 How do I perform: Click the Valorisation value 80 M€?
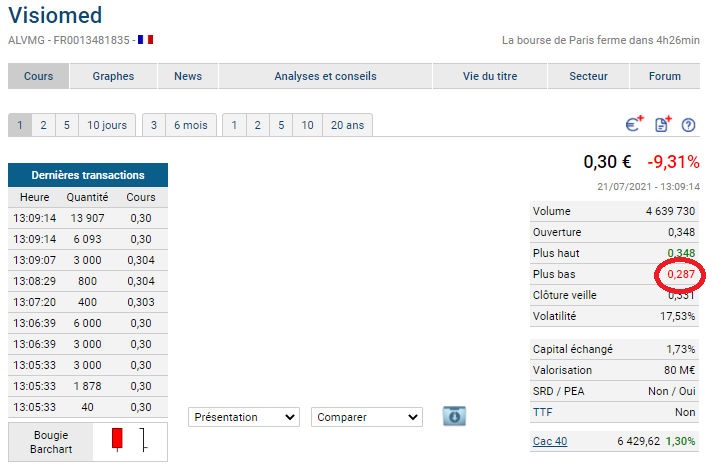pos(680,370)
